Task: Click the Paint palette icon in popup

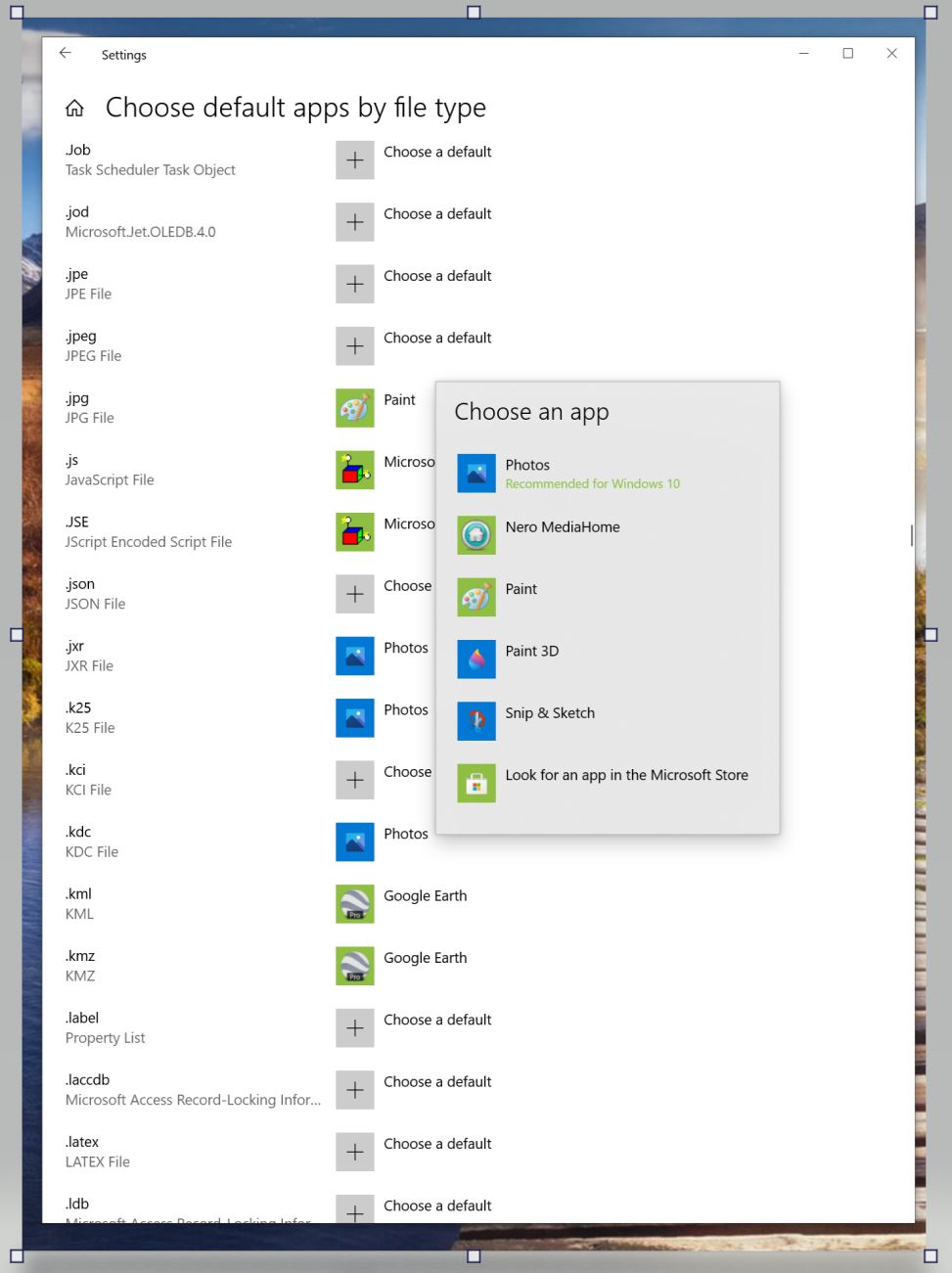Action: [x=476, y=597]
